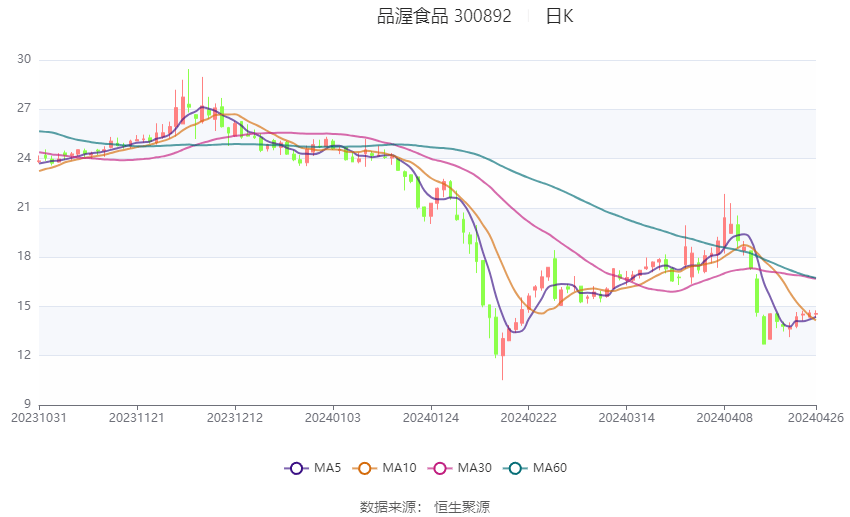This screenshot has height=517, width=850.
Task: Click the 12 price axis label
Action: (x=24, y=355)
